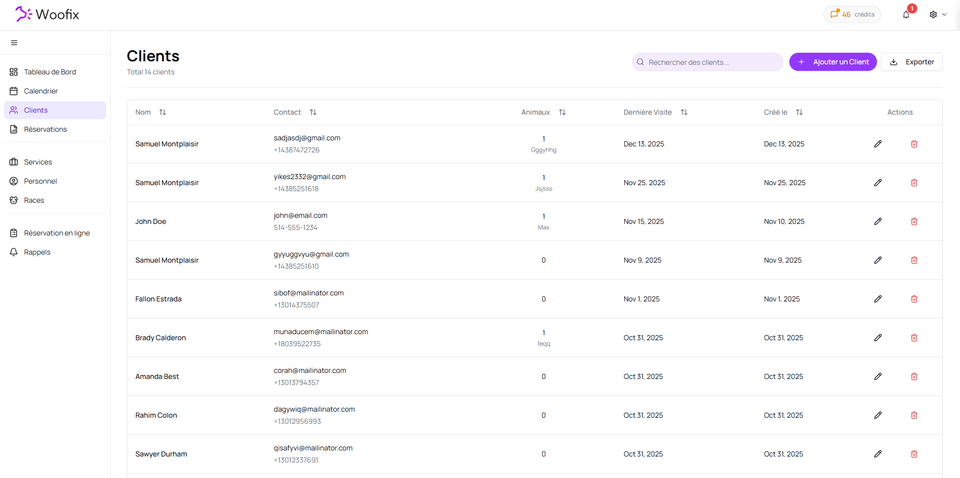
Task: Sort table by Dernière Visite
Action: pyautogui.click(x=684, y=112)
